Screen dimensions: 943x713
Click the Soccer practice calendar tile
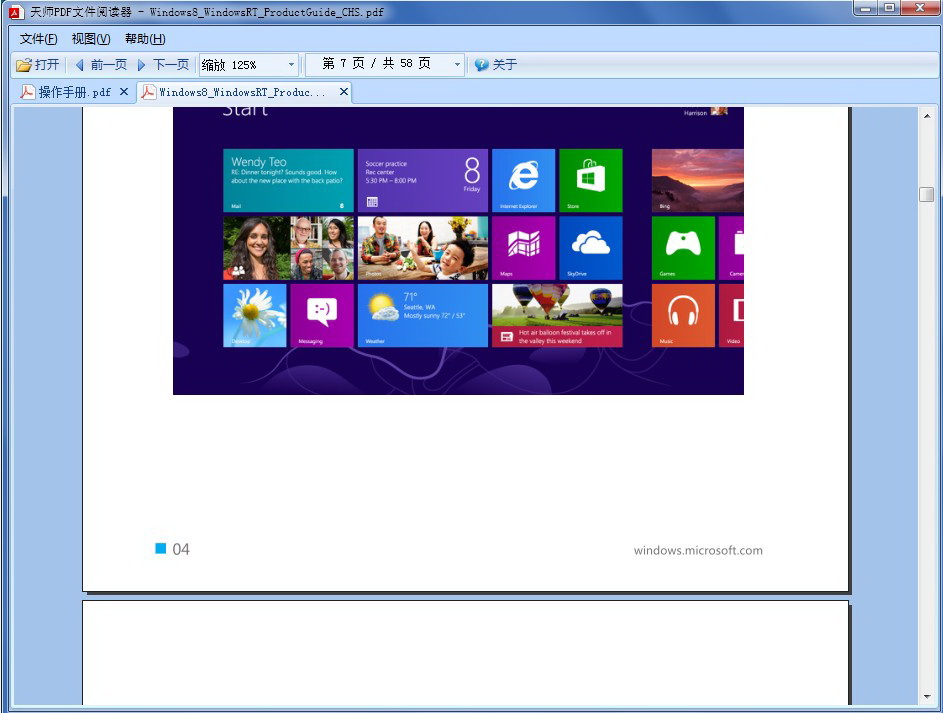423,180
